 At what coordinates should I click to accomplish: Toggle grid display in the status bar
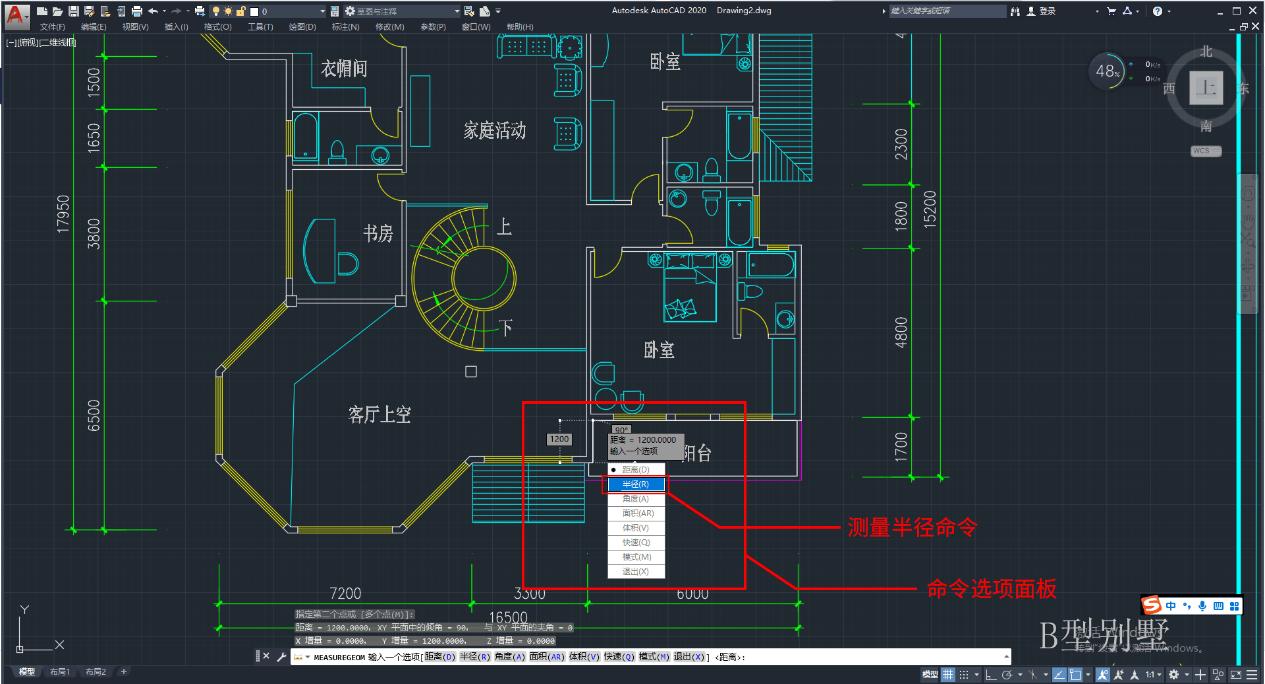948,675
